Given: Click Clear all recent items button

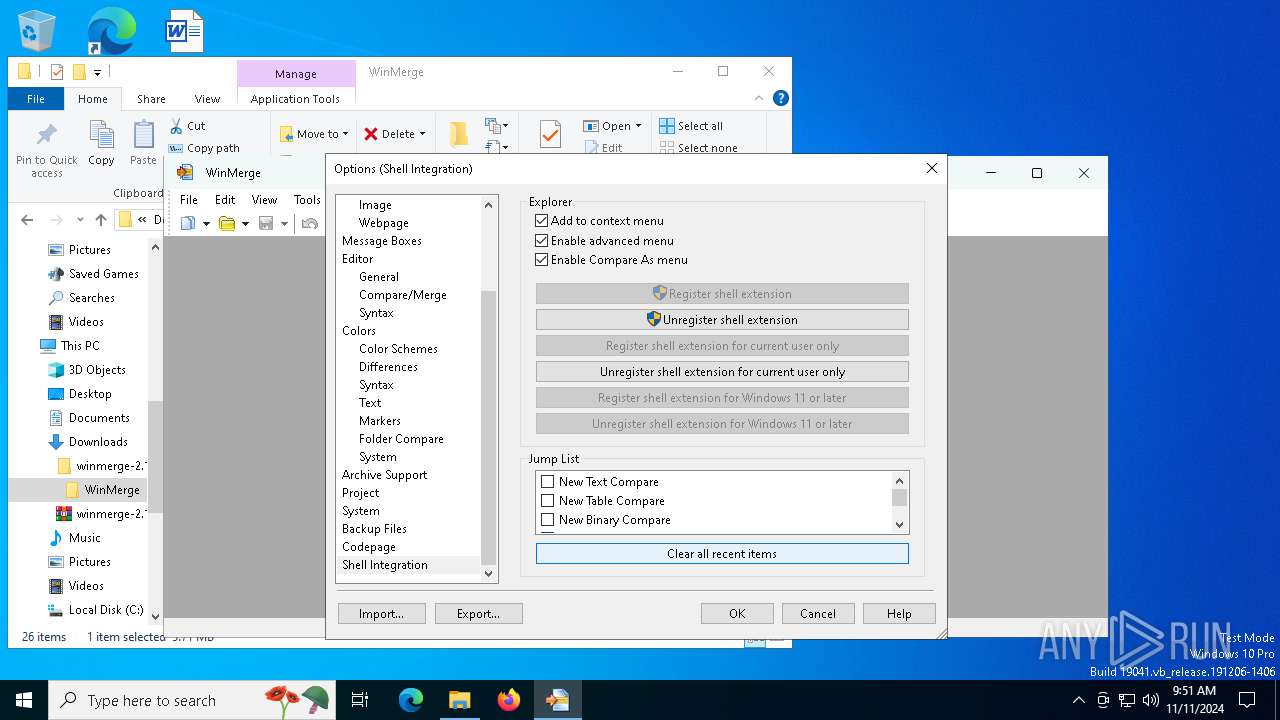Looking at the screenshot, I should pyautogui.click(x=722, y=554).
